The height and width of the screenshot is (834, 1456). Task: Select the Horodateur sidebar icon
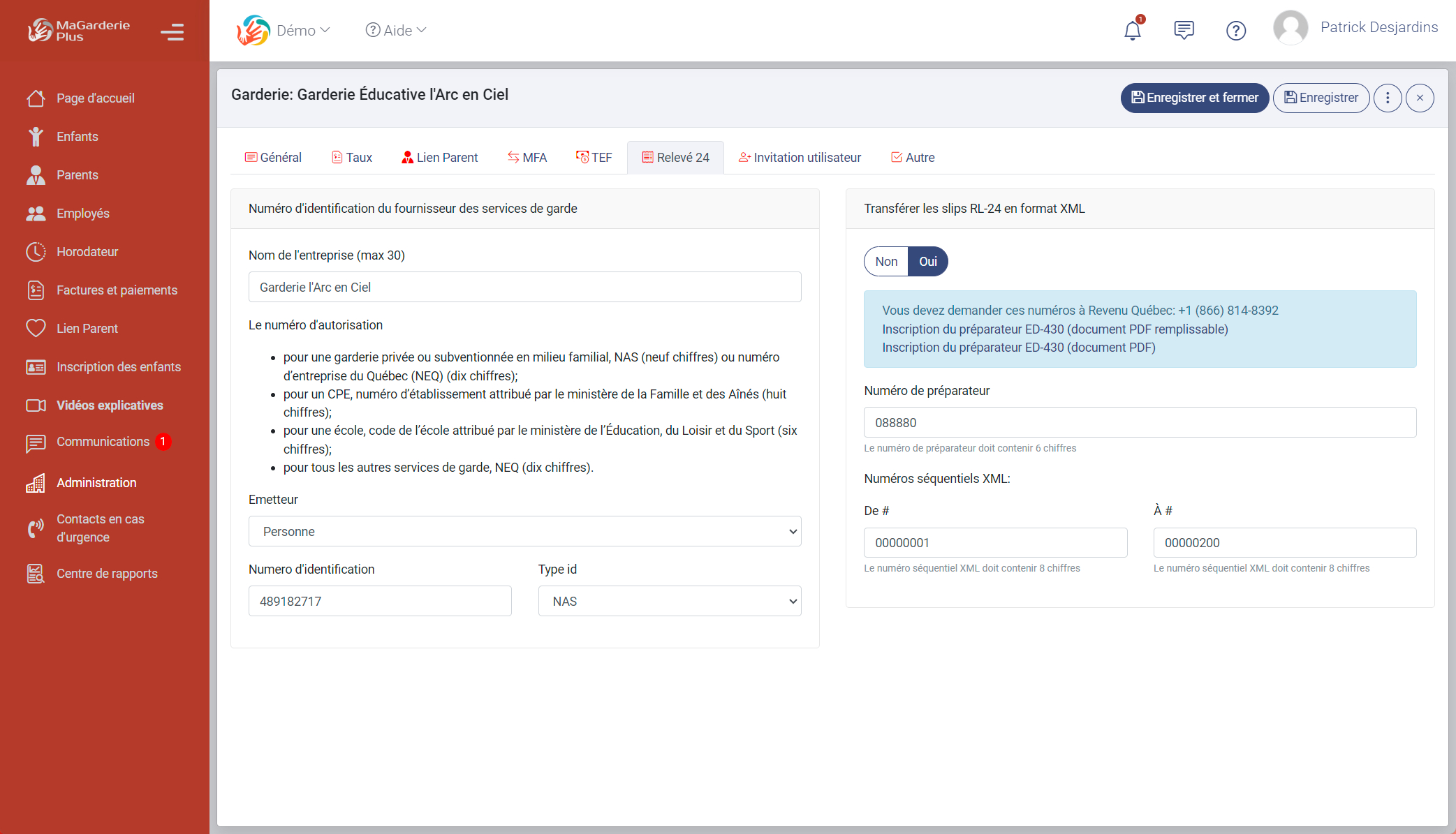pos(36,252)
